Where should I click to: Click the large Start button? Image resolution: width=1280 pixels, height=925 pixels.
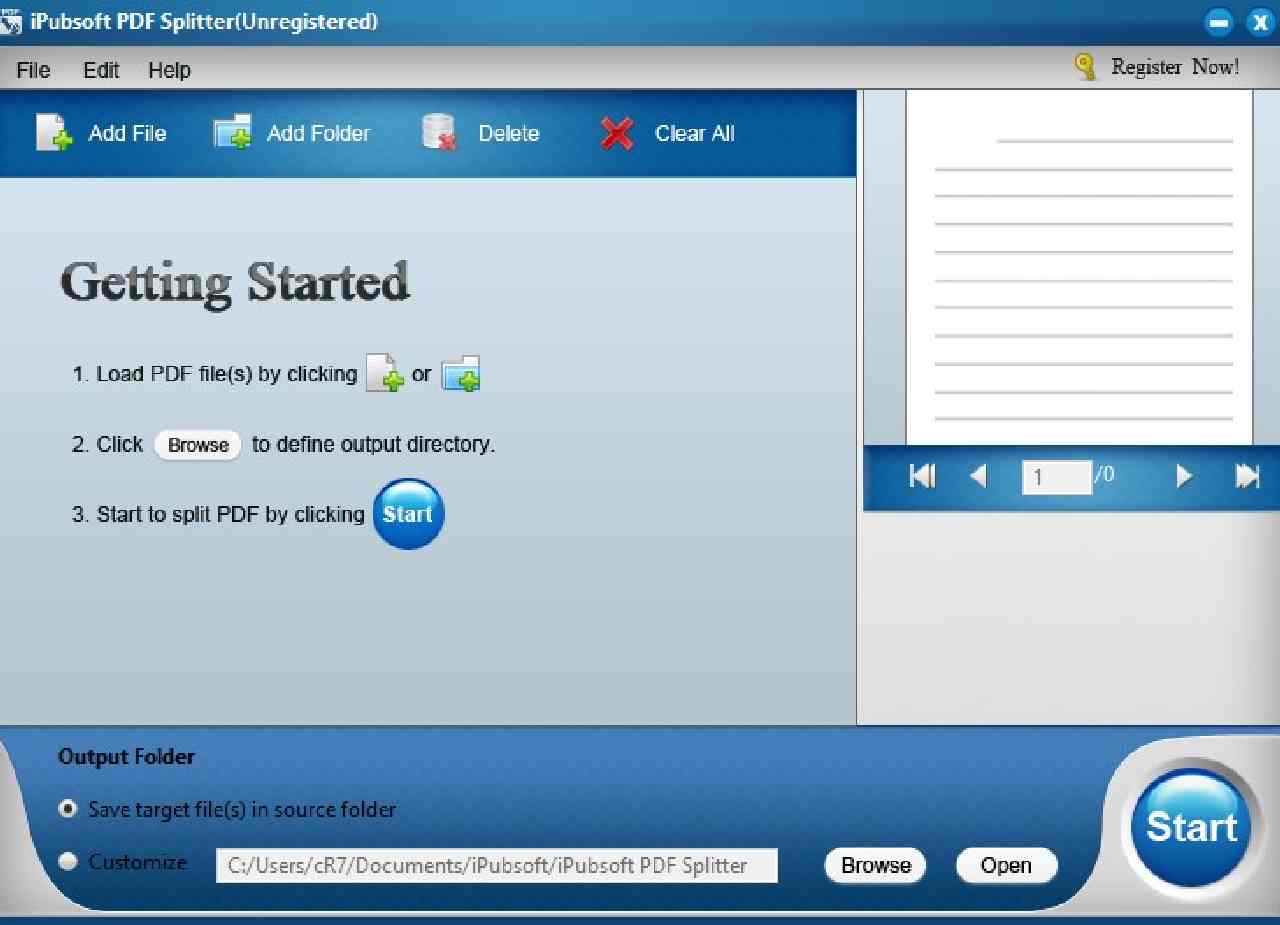[1191, 827]
